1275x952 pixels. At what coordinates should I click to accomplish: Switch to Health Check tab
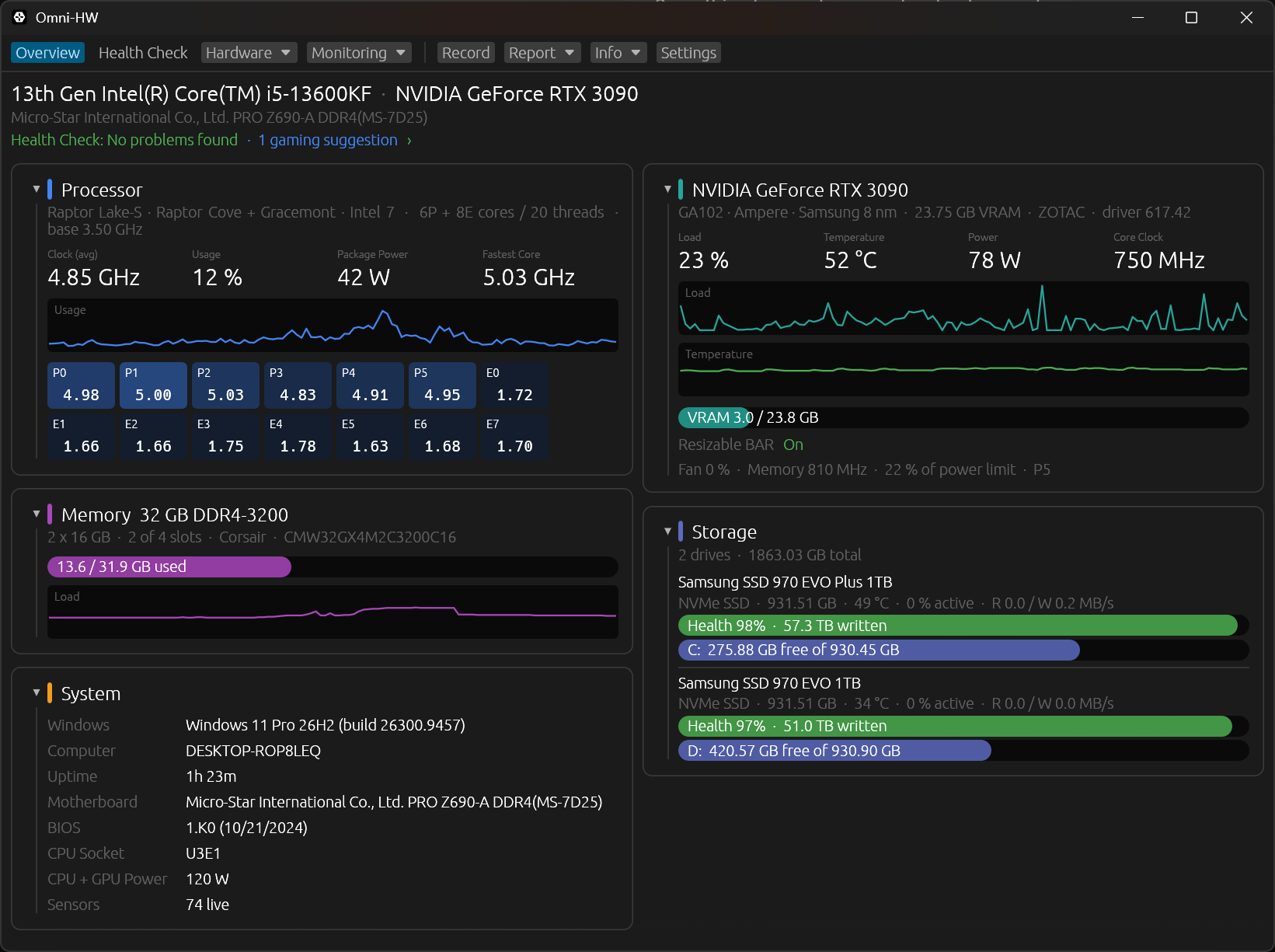[x=143, y=53]
